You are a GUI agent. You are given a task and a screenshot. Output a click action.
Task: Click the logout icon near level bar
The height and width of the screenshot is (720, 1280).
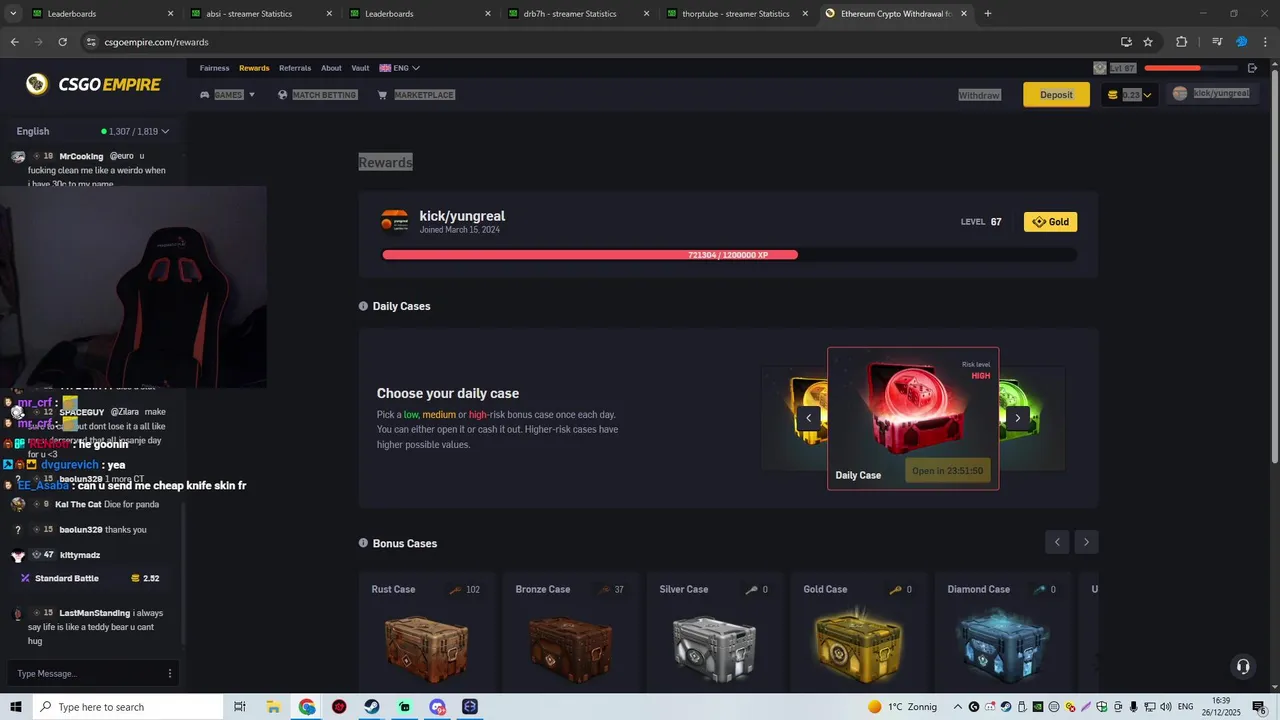1253,68
